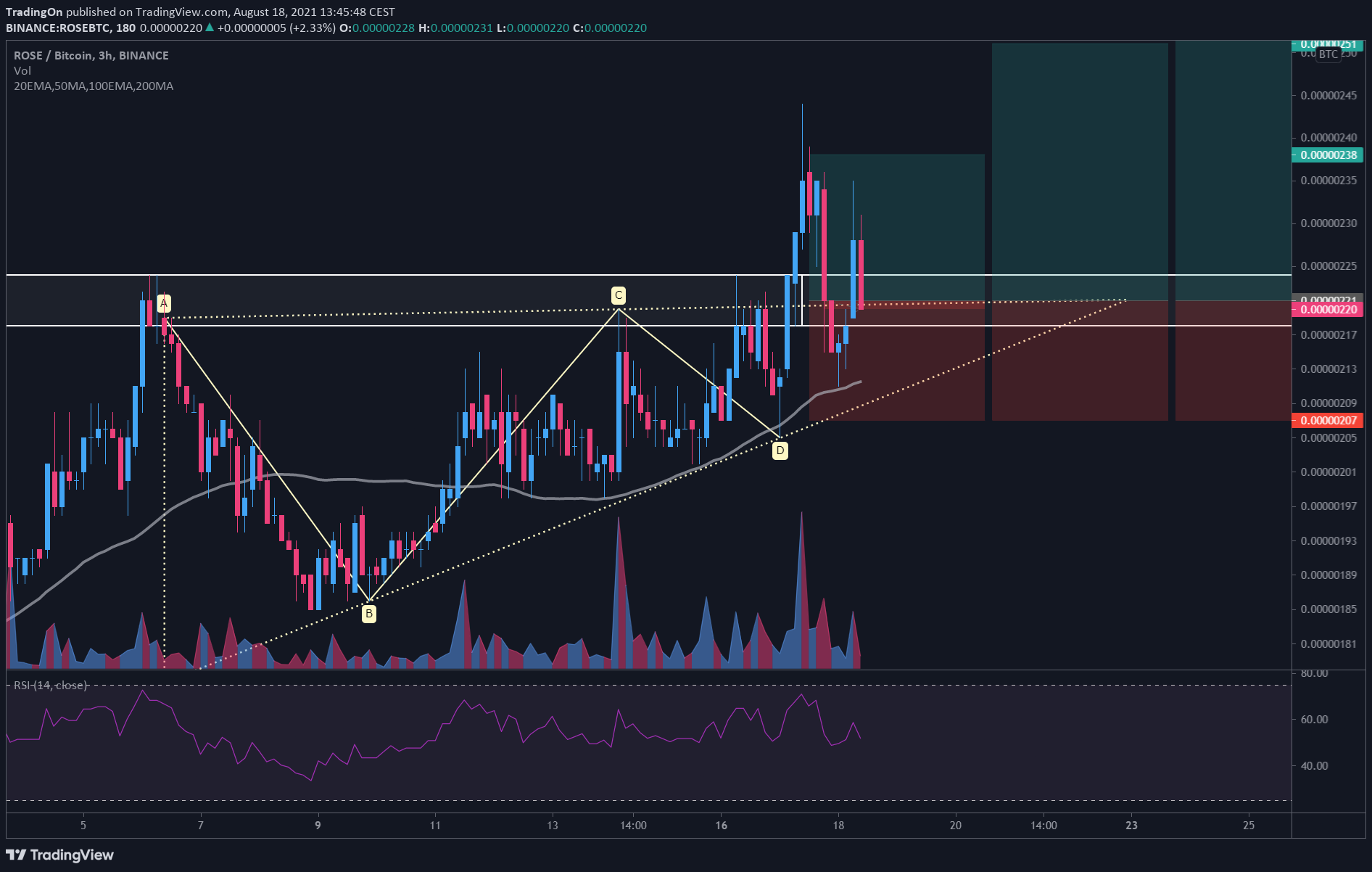The height and width of the screenshot is (872, 1372).
Task: Click the date label 7 on time axis
Action: click(x=201, y=826)
